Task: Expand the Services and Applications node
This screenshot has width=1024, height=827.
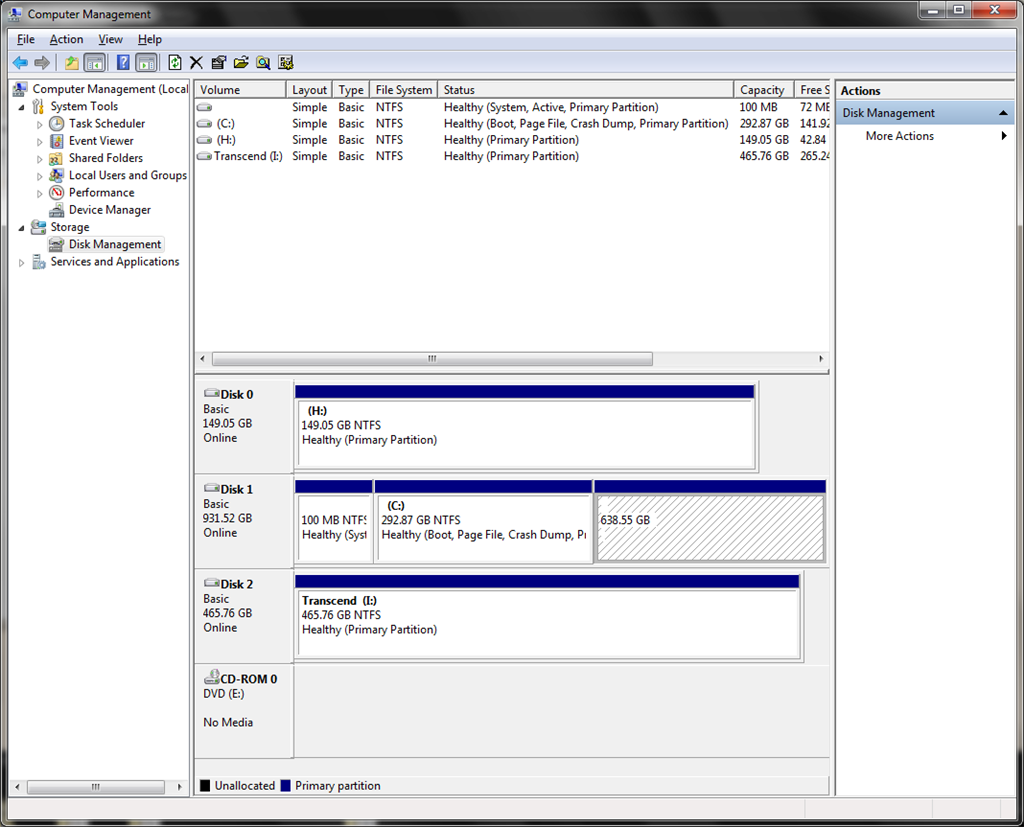Action: click(22, 263)
